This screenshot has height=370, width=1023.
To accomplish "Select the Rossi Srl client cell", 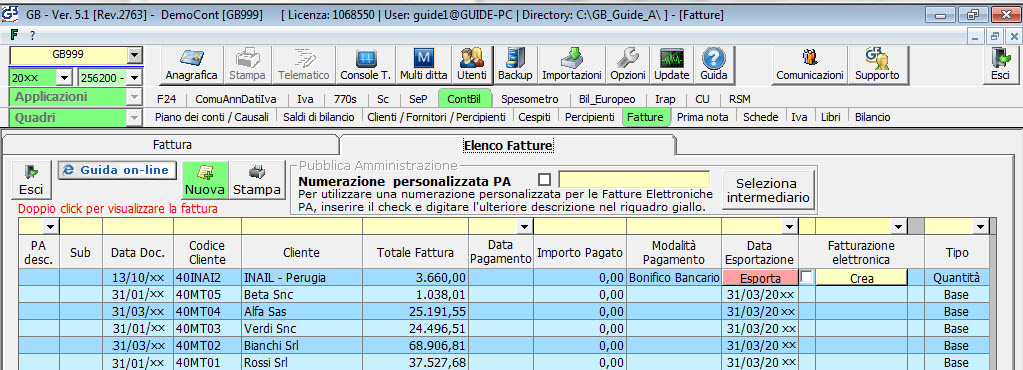I will coord(301,362).
